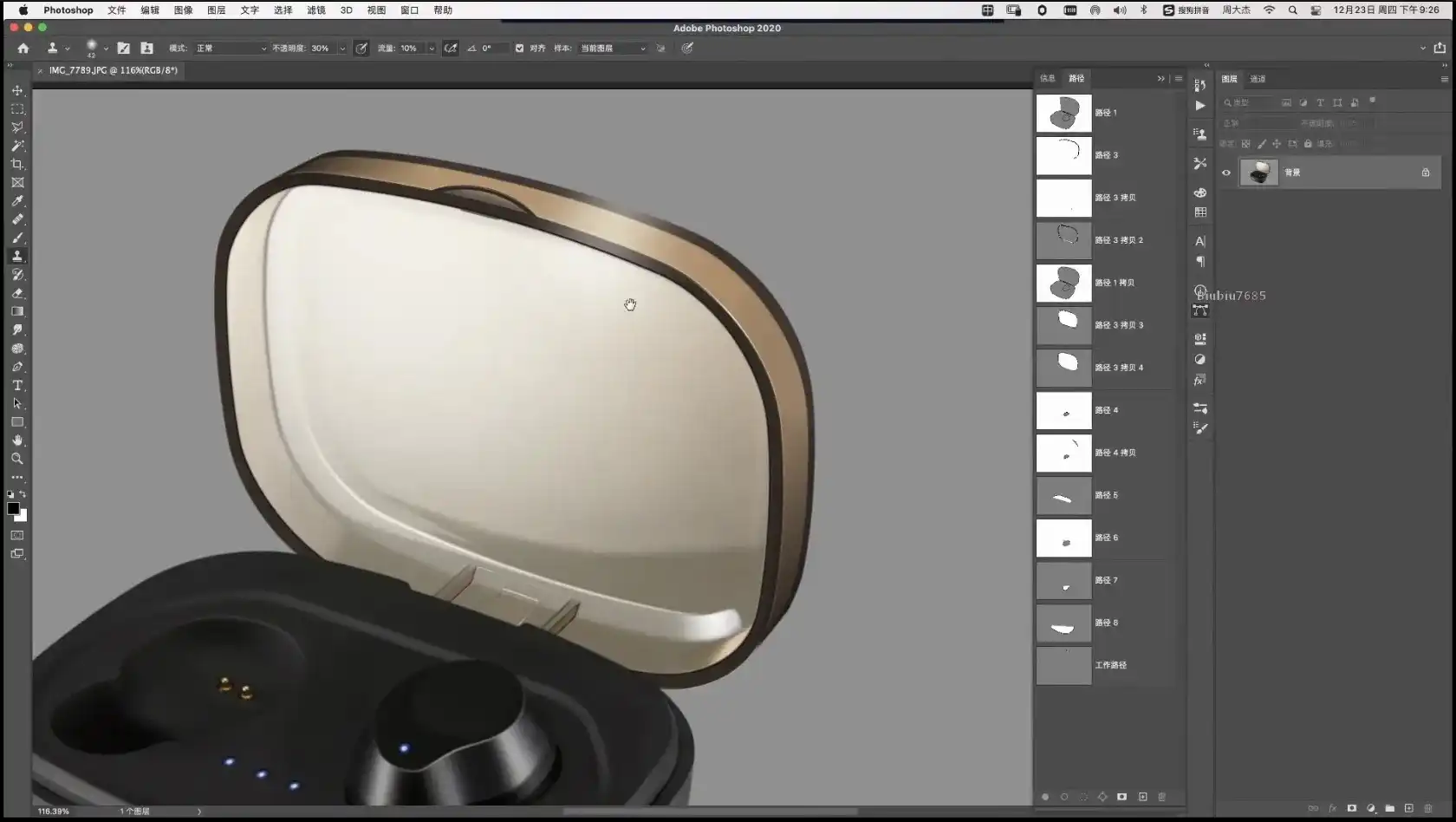This screenshot has width=1456, height=822.
Task: Click the 路径 1 thumbnail
Action: [1063, 113]
